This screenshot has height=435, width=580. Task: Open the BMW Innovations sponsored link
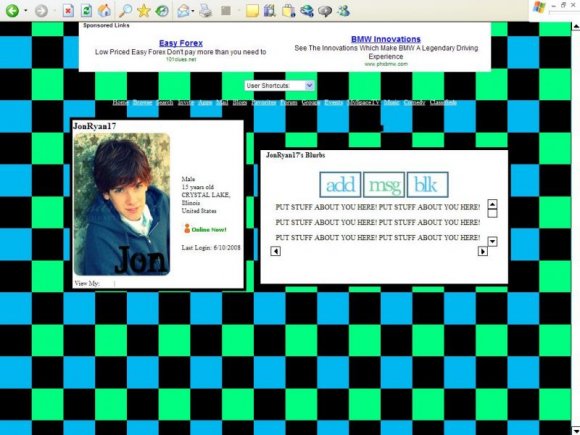[x=386, y=39]
